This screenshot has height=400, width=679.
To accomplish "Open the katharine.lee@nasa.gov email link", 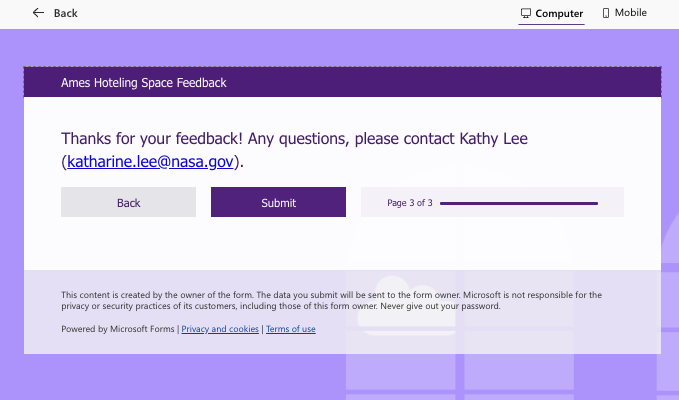I will point(151,161).
